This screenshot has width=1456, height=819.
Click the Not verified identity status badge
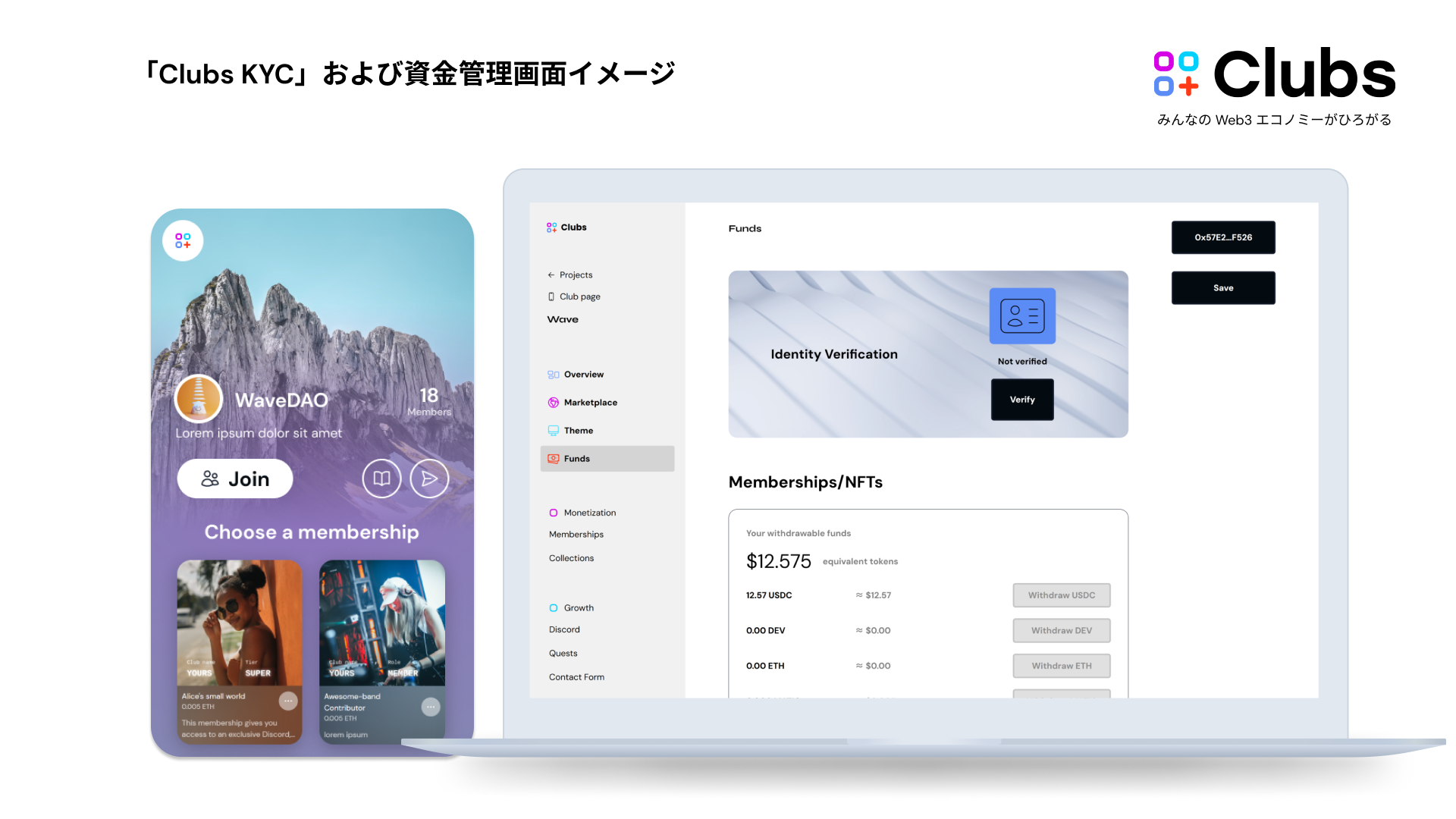tap(1021, 361)
